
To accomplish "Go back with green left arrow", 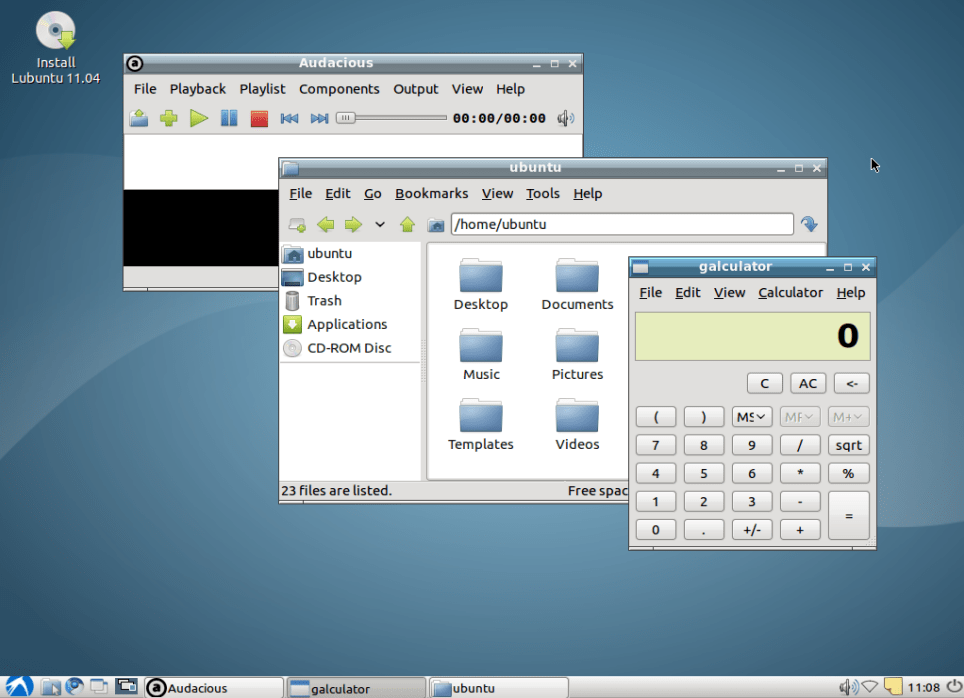I will [326, 224].
